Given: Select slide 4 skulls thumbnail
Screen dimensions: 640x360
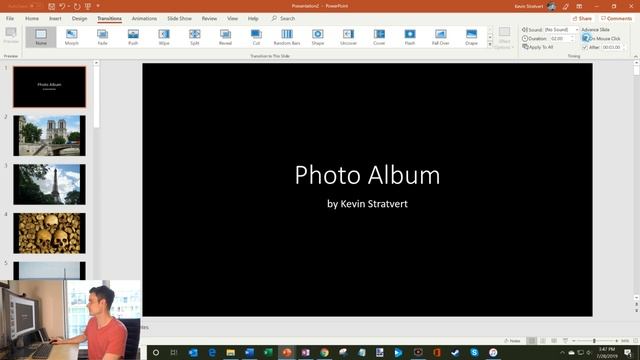Looking at the screenshot, I should [49, 233].
